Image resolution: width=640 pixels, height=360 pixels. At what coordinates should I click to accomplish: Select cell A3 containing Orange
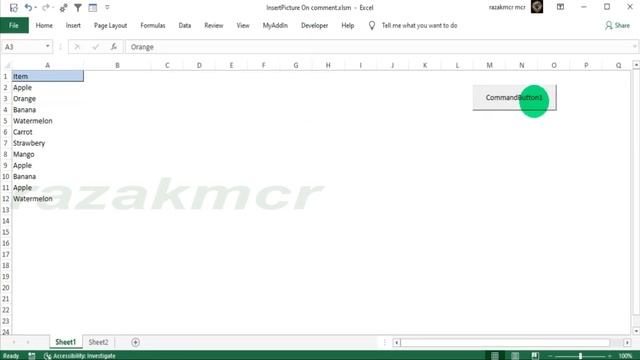pos(47,99)
